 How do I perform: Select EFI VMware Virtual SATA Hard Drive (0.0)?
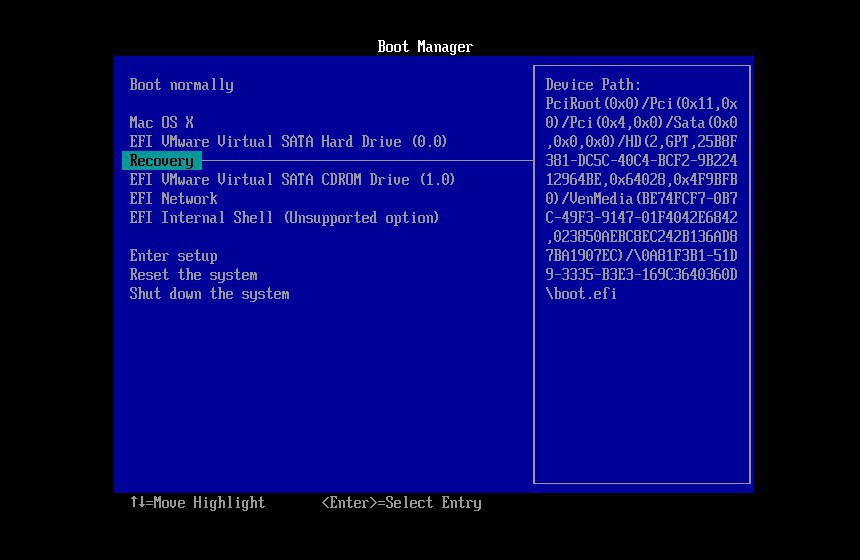point(288,142)
